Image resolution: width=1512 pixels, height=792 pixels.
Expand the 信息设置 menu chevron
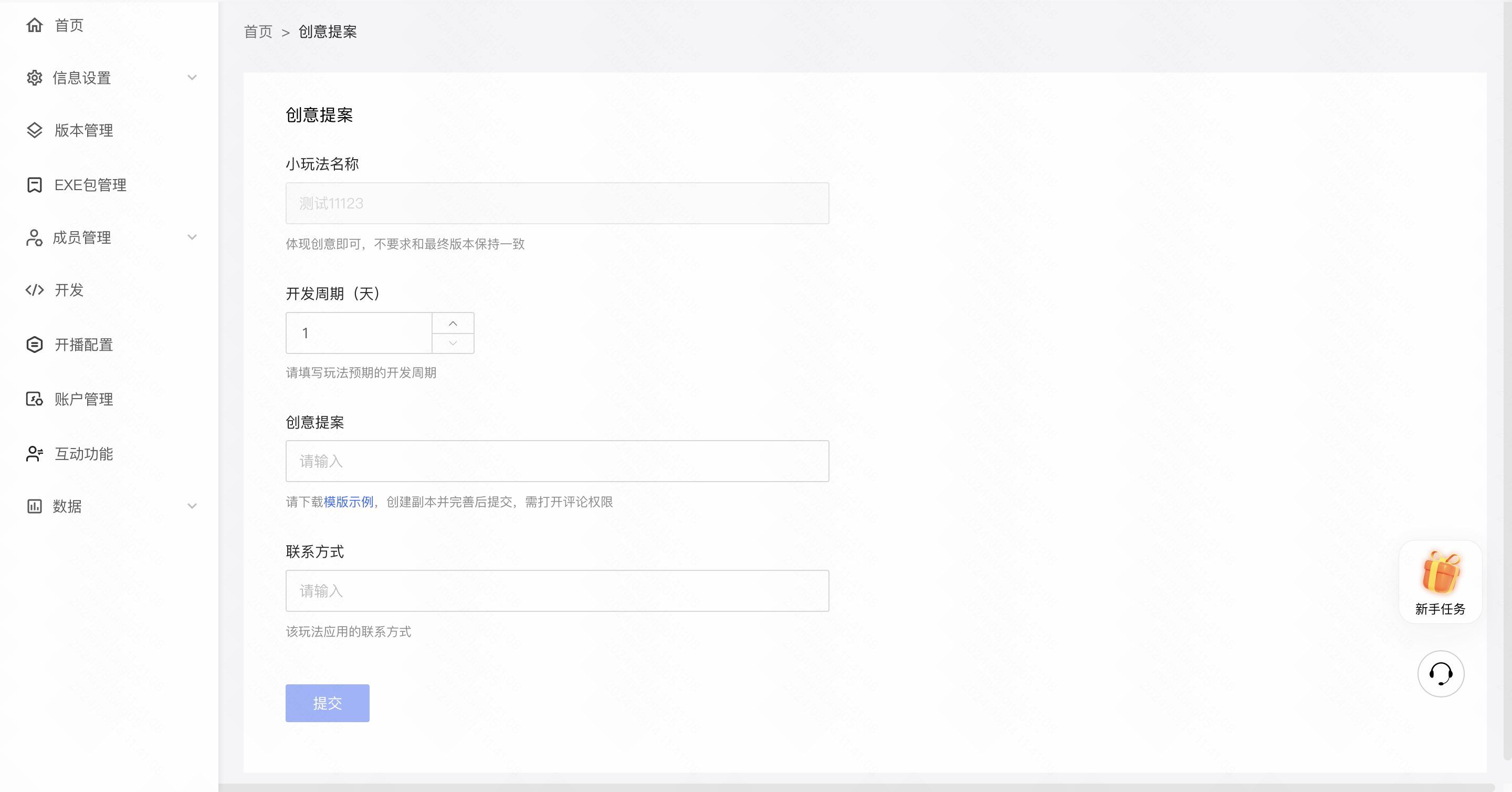coord(192,78)
